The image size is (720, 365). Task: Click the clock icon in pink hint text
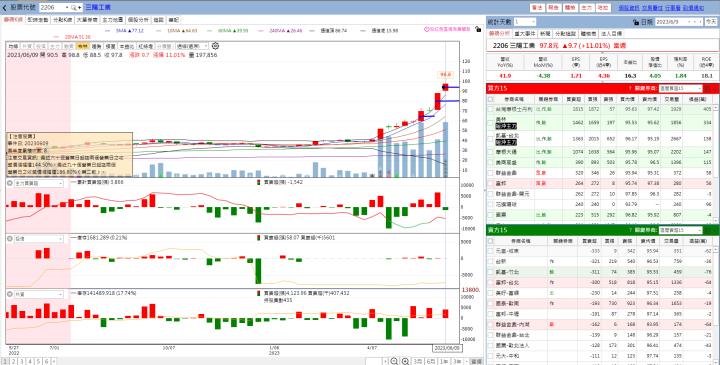[426, 29]
